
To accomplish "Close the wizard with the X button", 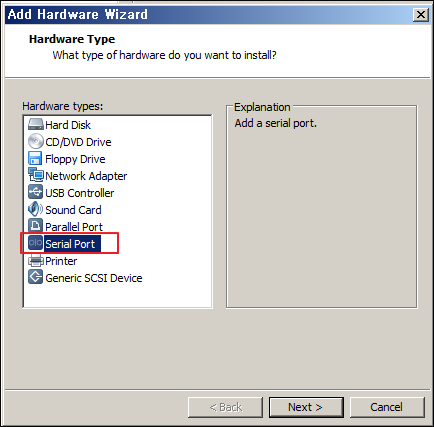I will point(421,15).
